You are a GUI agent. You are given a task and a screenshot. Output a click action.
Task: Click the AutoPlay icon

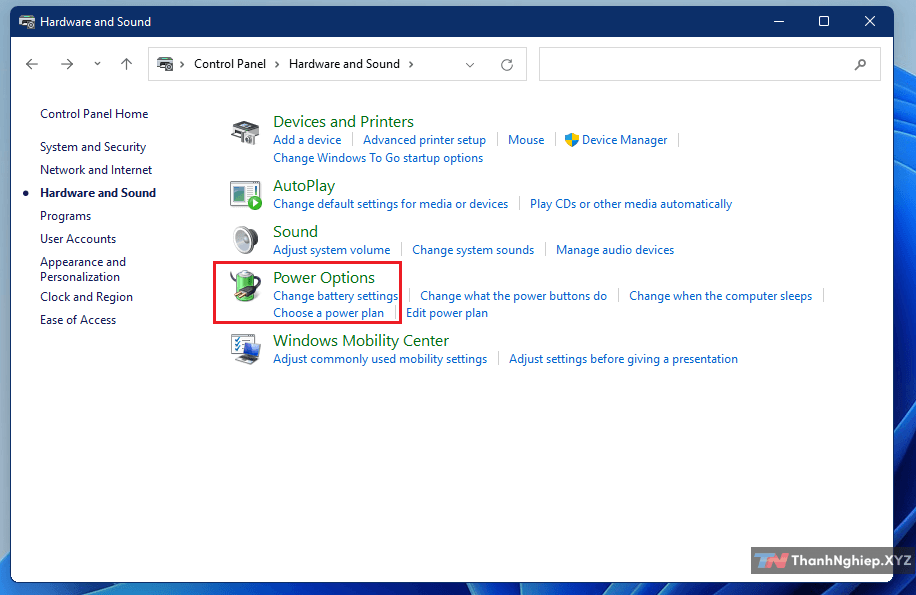coord(245,195)
